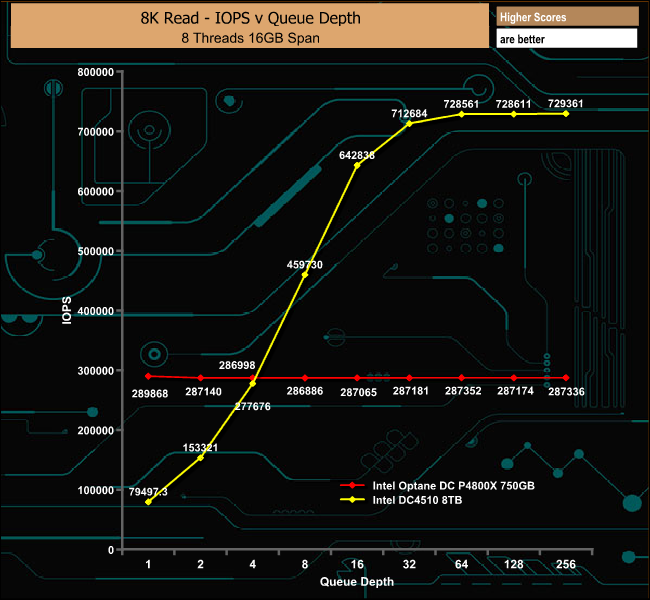Click the y-axis label 200000
Viewport: 650px width, 600px height.
(95, 430)
